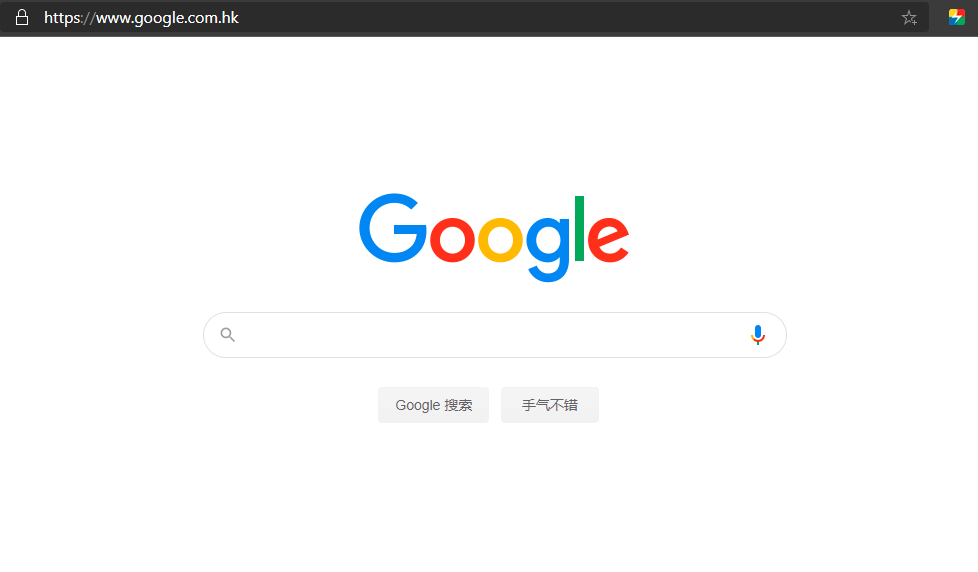The height and width of the screenshot is (572, 978).
Task: Open the colorful extension icon beside address bar
Action: point(957,17)
